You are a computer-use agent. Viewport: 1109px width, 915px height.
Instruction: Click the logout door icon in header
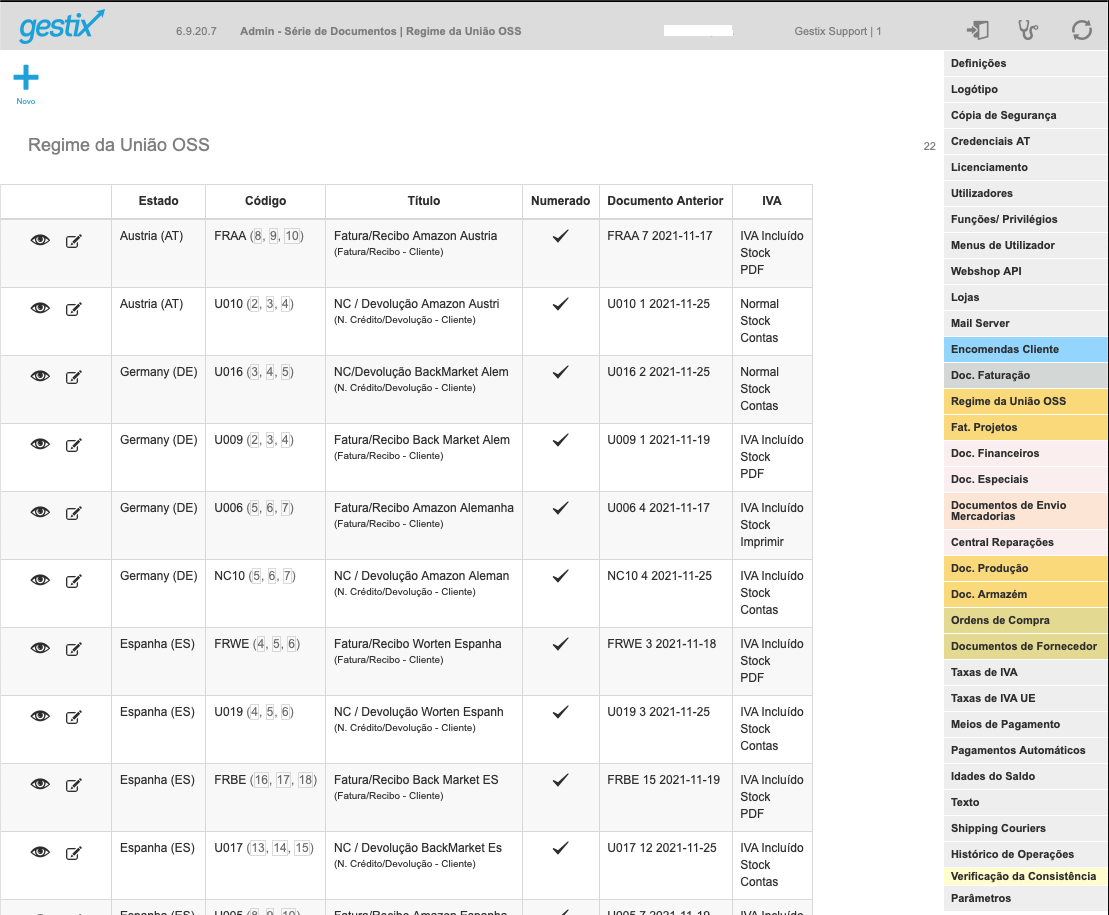pyautogui.click(x=977, y=30)
